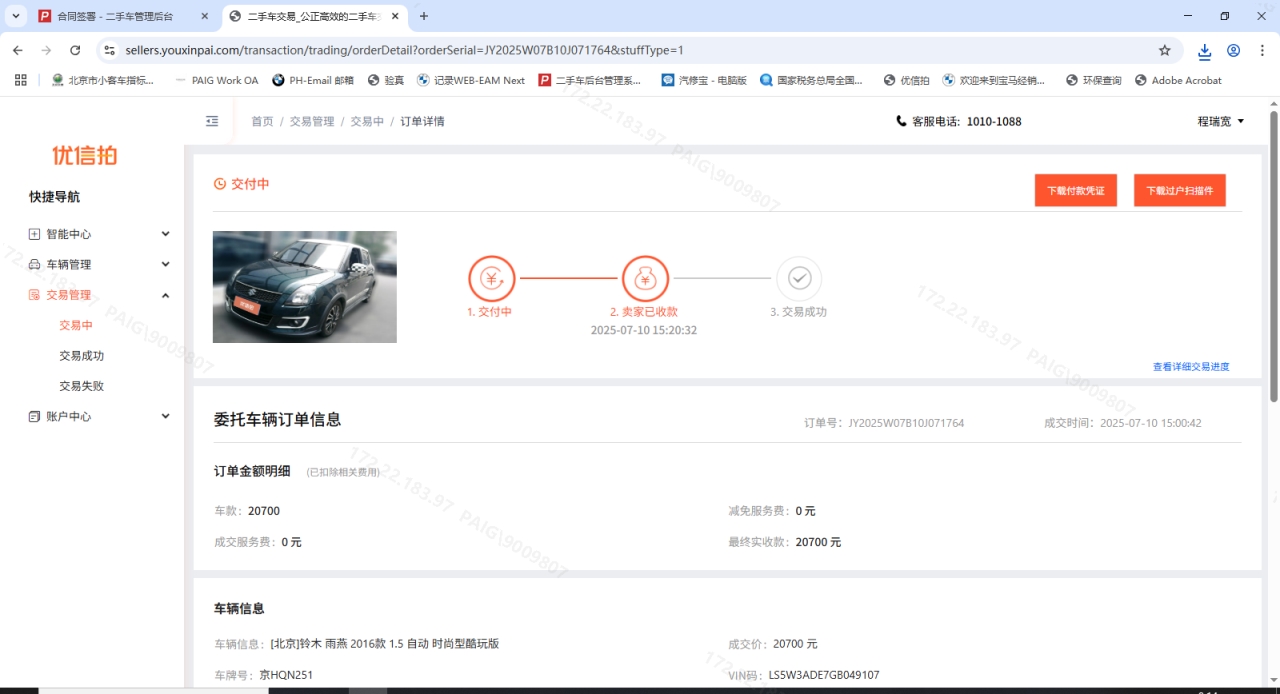
Task: Click the browser forward arrow
Action: (x=46, y=50)
